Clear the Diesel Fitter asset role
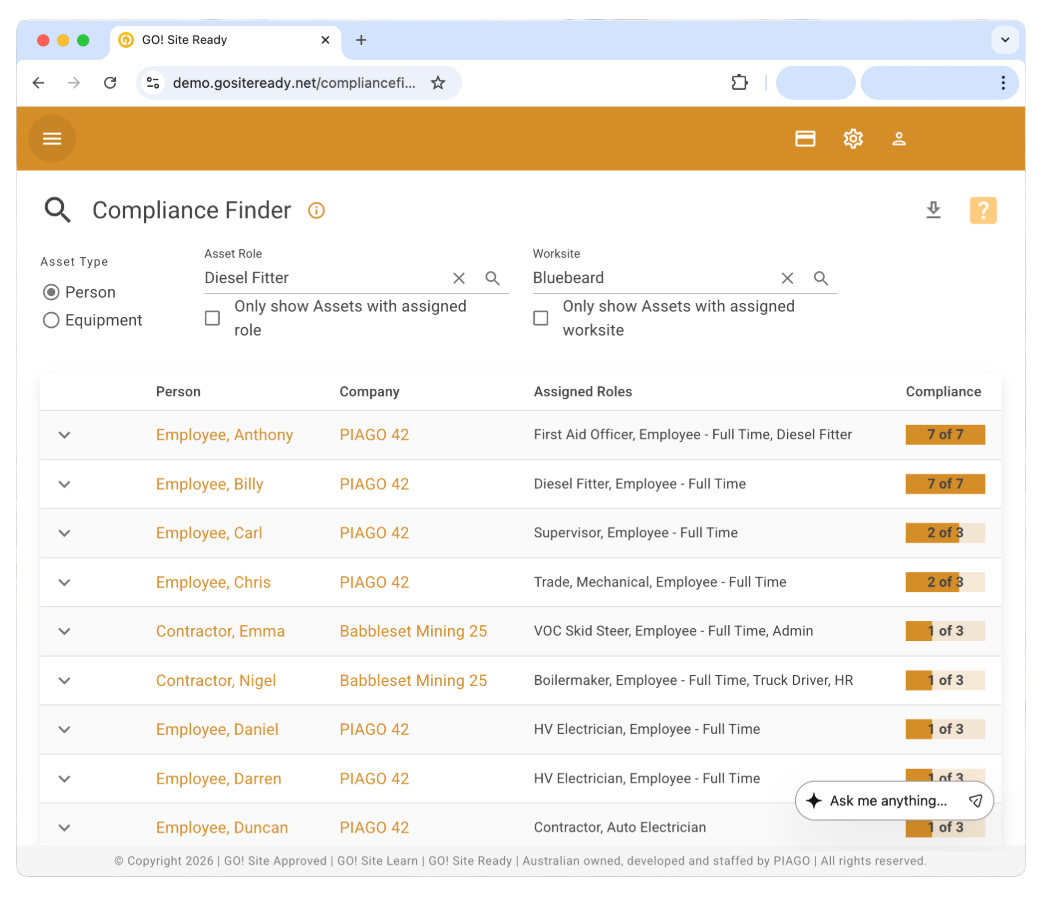This screenshot has height=900, width=1050. click(x=459, y=278)
